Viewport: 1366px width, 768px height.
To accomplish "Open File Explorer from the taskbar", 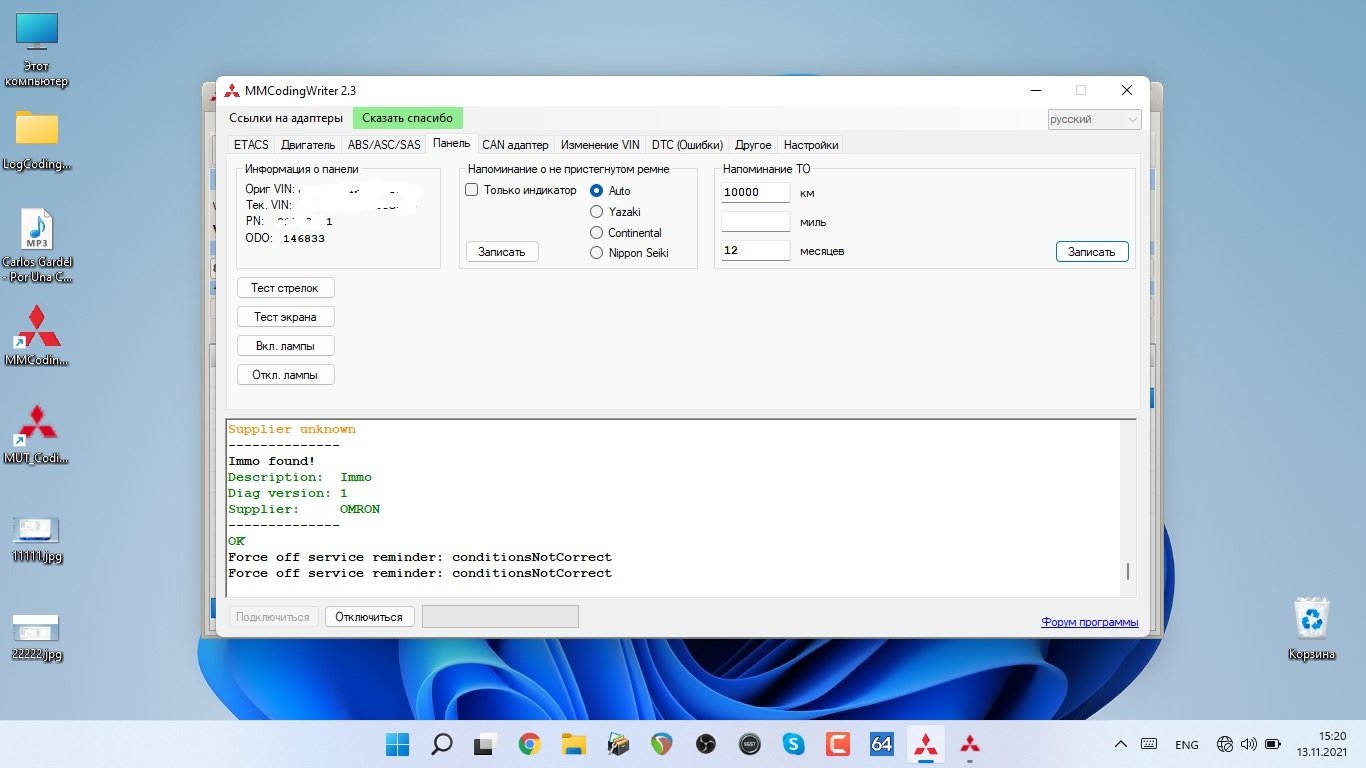I will [573, 744].
